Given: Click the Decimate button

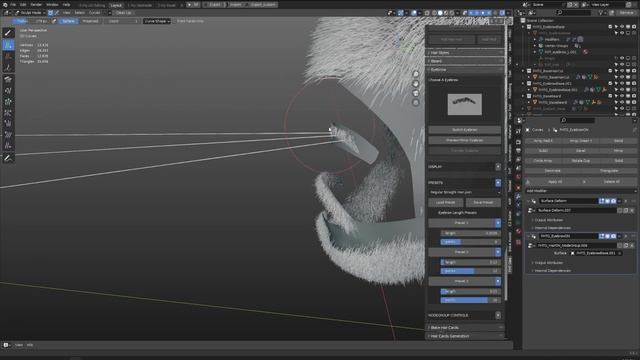Looking at the screenshot, I should (553, 171).
